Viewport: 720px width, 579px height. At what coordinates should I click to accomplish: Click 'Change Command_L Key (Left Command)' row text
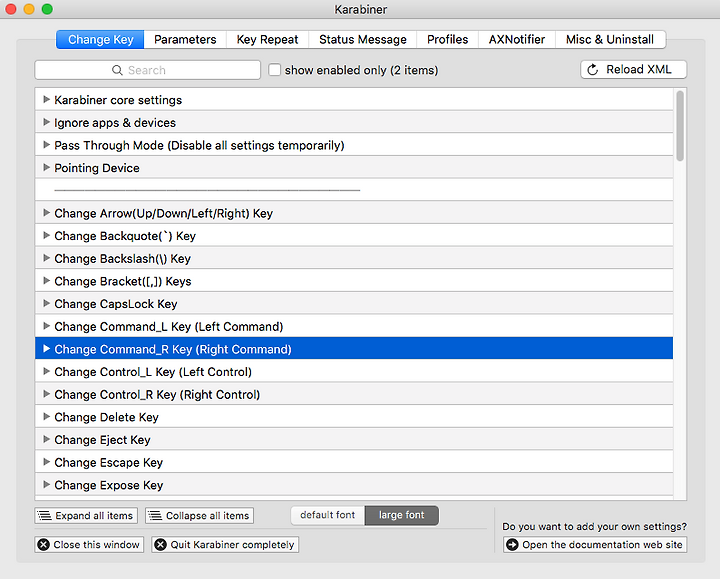[x=169, y=326]
